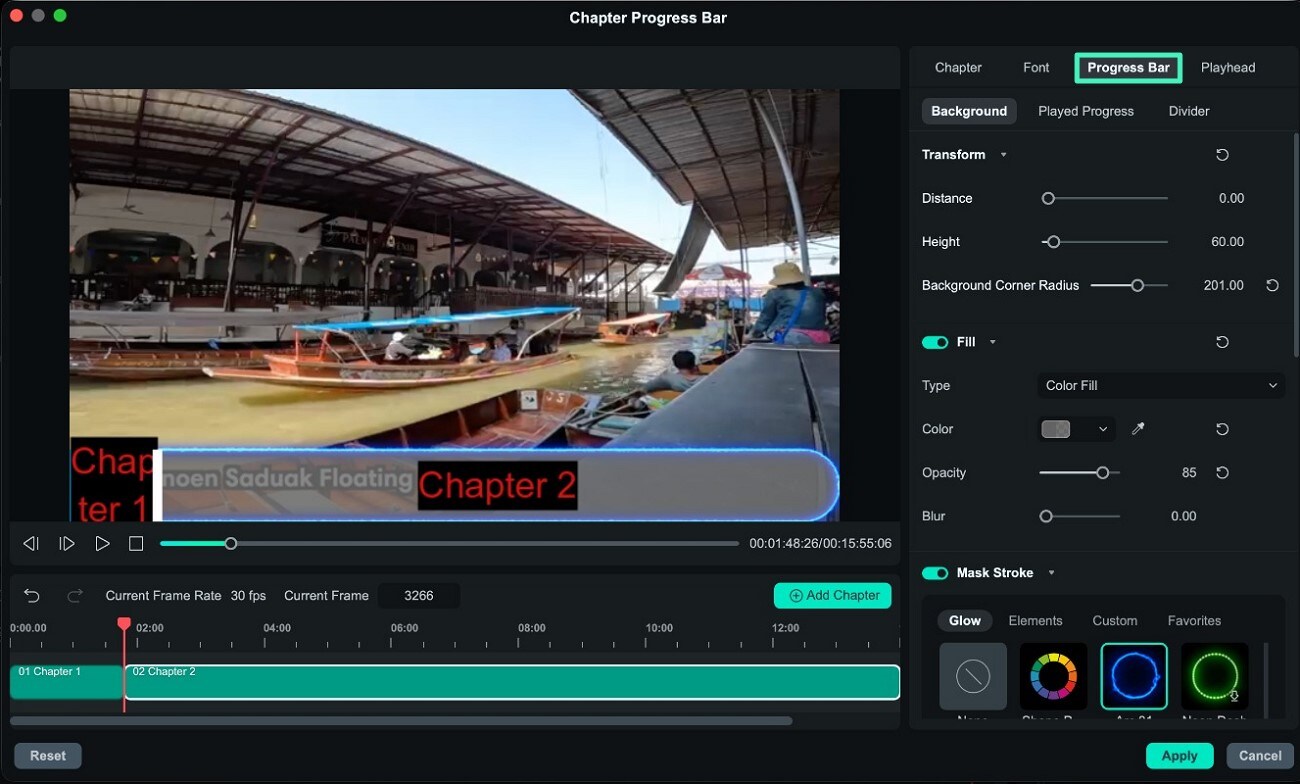
Task: Play the chapter preview
Action: click(x=102, y=544)
